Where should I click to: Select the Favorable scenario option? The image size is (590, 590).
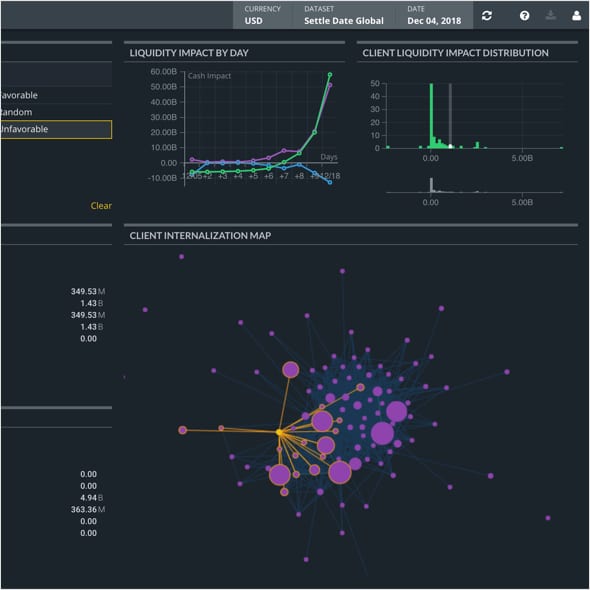click(56, 95)
